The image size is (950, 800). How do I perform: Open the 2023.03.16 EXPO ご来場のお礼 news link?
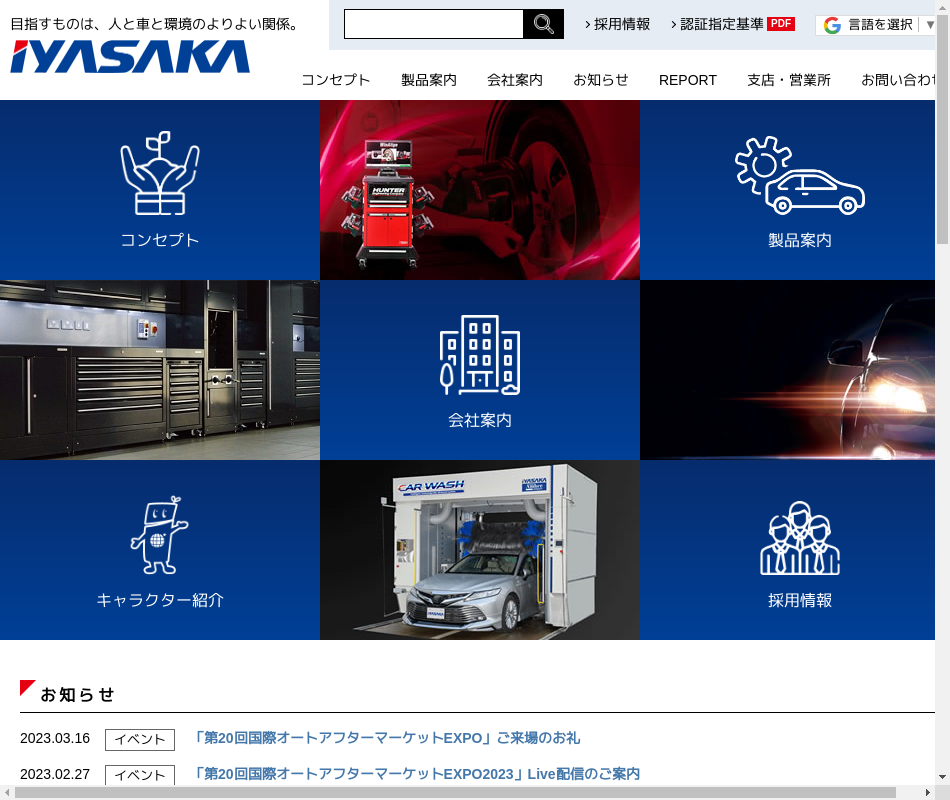point(386,738)
